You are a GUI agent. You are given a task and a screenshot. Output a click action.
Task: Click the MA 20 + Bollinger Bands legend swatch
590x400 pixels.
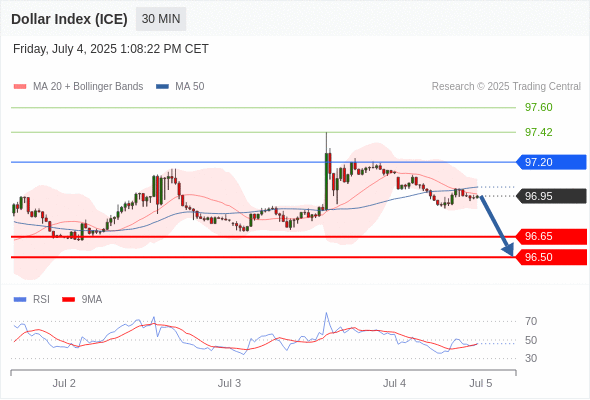tap(20, 87)
